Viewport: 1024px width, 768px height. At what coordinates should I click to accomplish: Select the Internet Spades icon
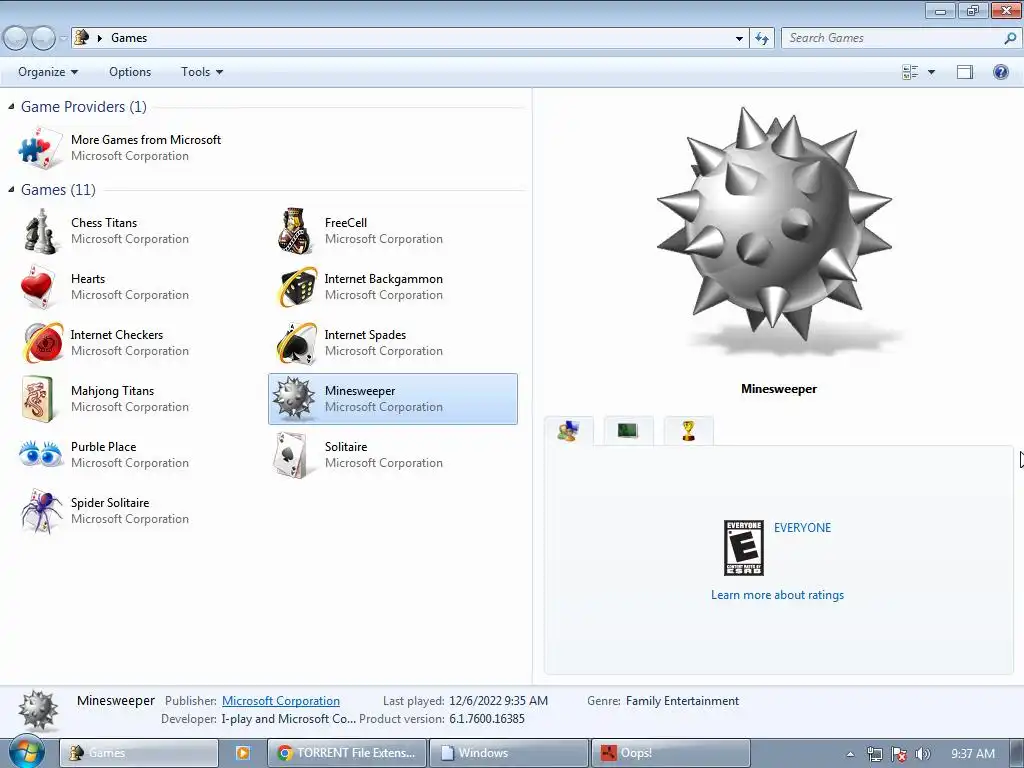point(297,343)
